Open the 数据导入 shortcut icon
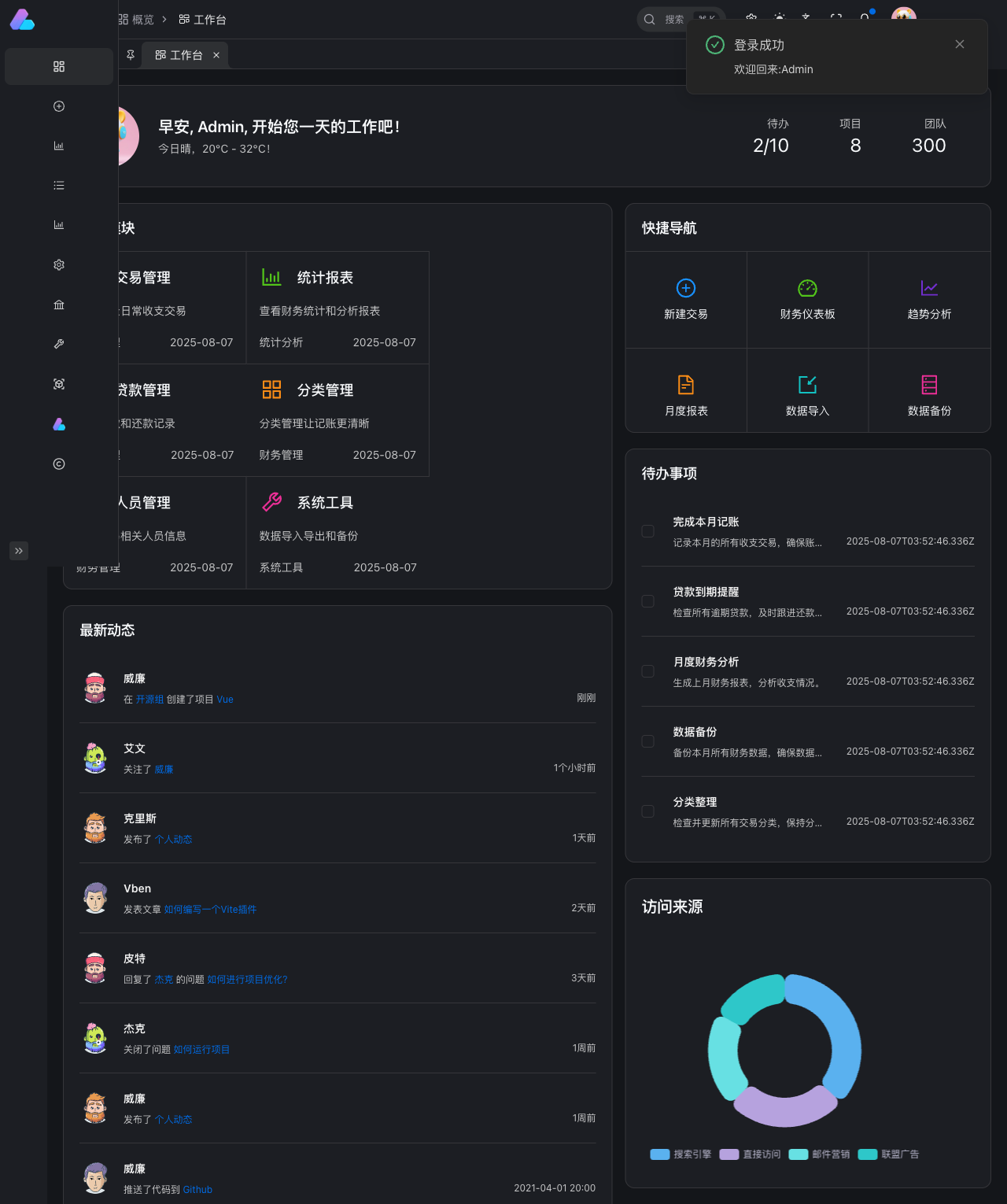Viewport: 1007px width, 1204px height. [x=807, y=385]
